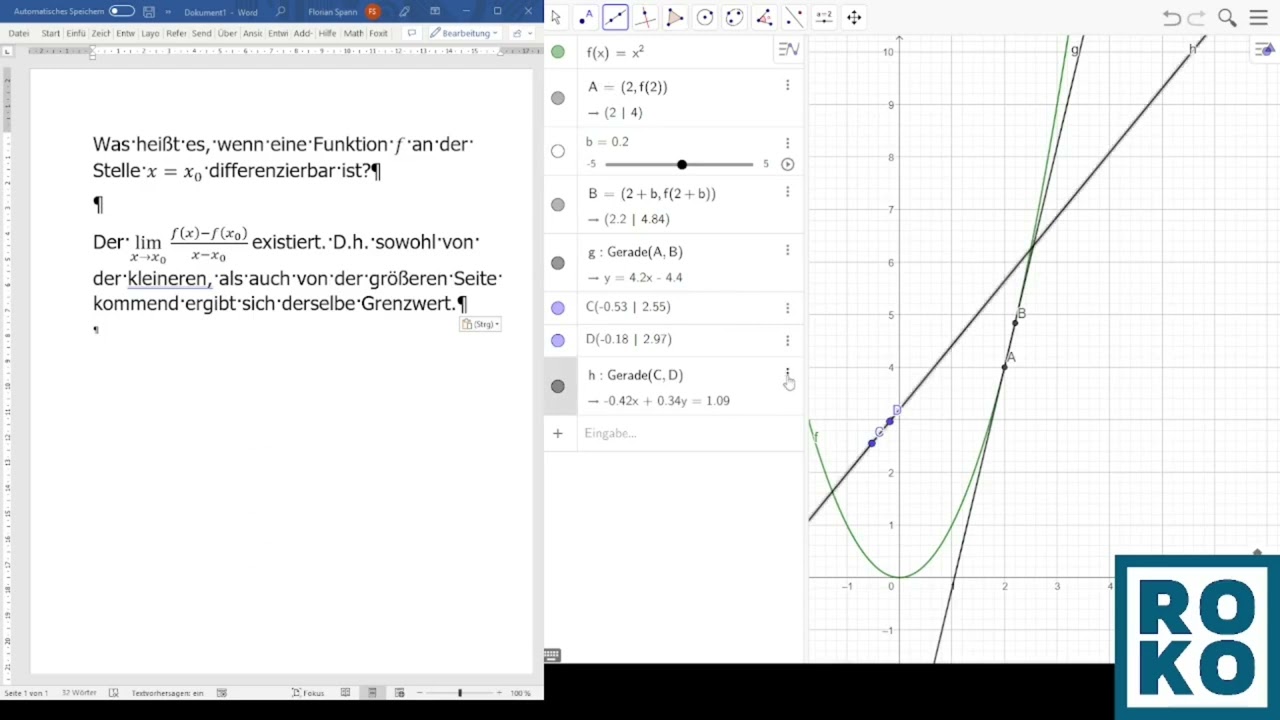The height and width of the screenshot is (720, 1280).
Task: Toggle visibility of point A = (2, f(2))
Action: 558,98
